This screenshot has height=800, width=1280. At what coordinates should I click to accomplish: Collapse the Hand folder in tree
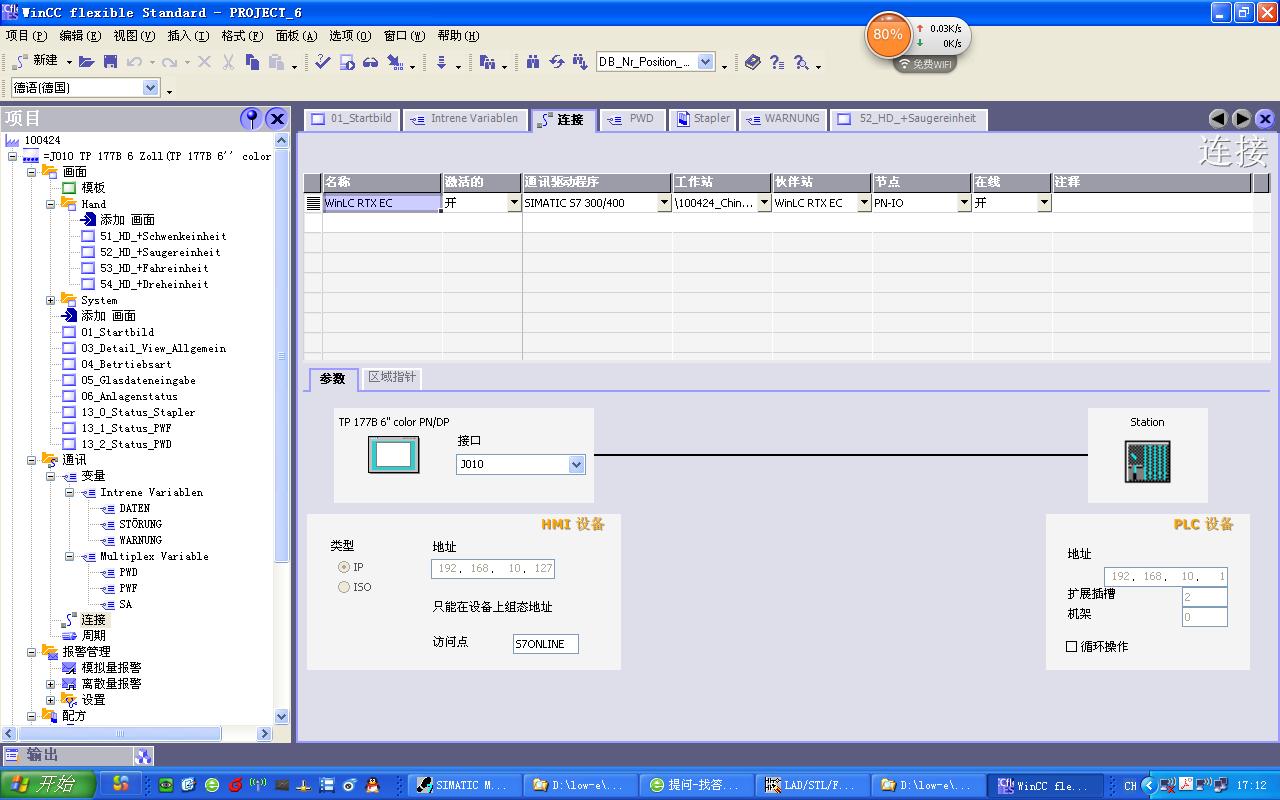pos(51,204)
